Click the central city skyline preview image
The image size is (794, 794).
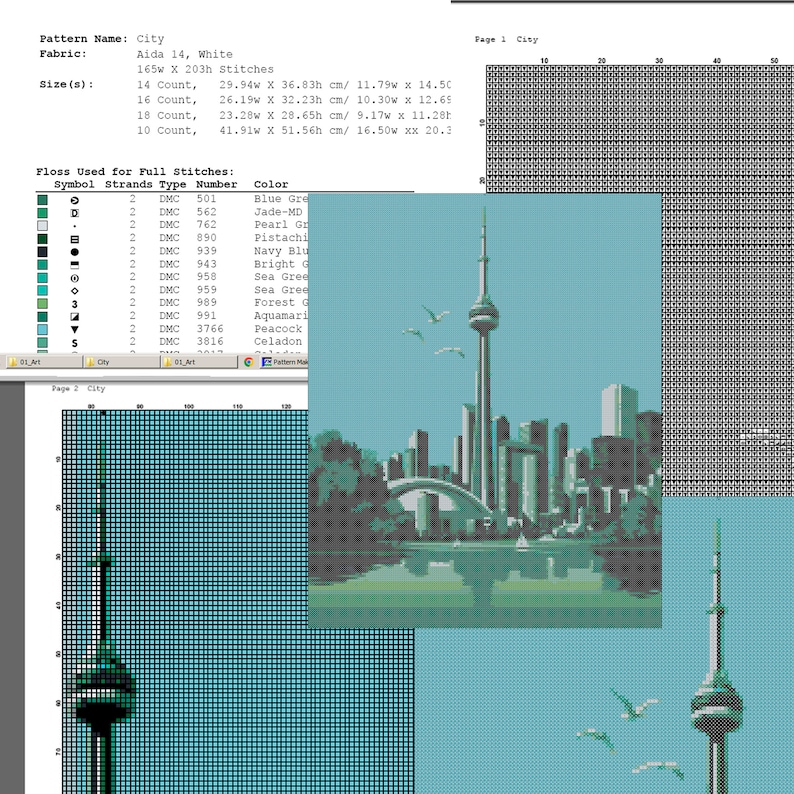pyautogui.click(x=485, y=411)
